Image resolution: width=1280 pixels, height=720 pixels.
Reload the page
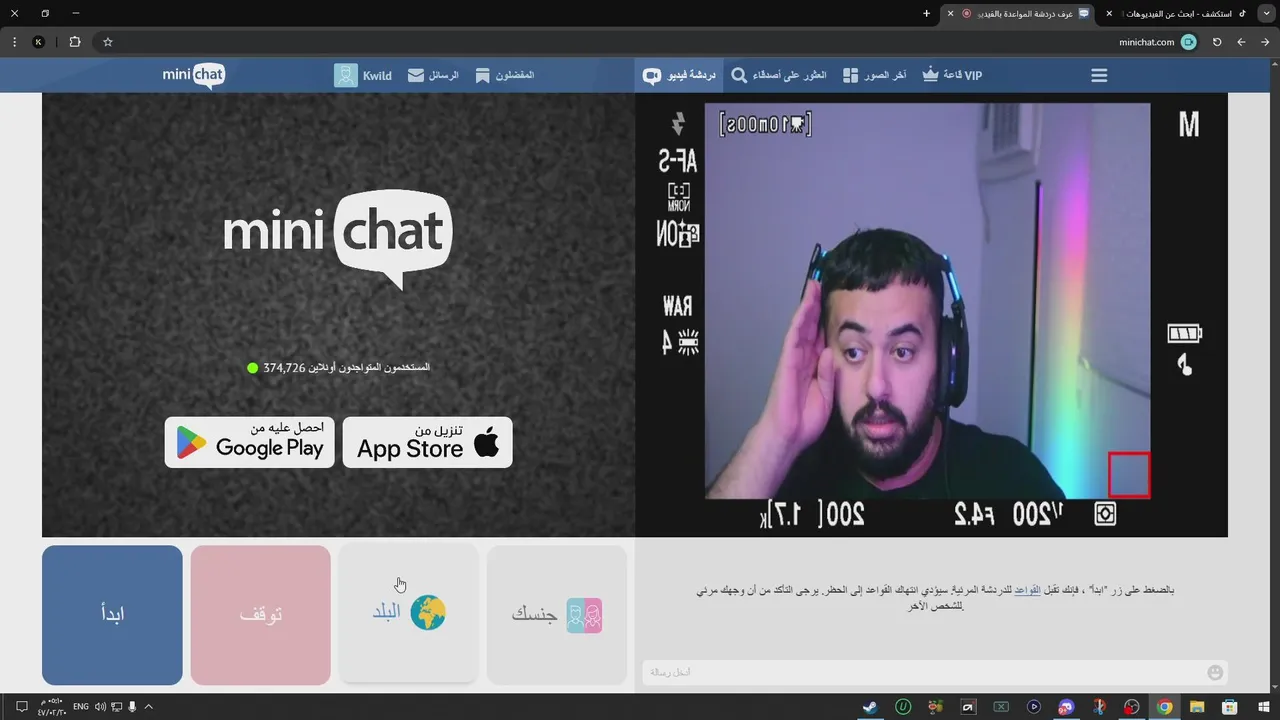click(x=1217, y=42)
